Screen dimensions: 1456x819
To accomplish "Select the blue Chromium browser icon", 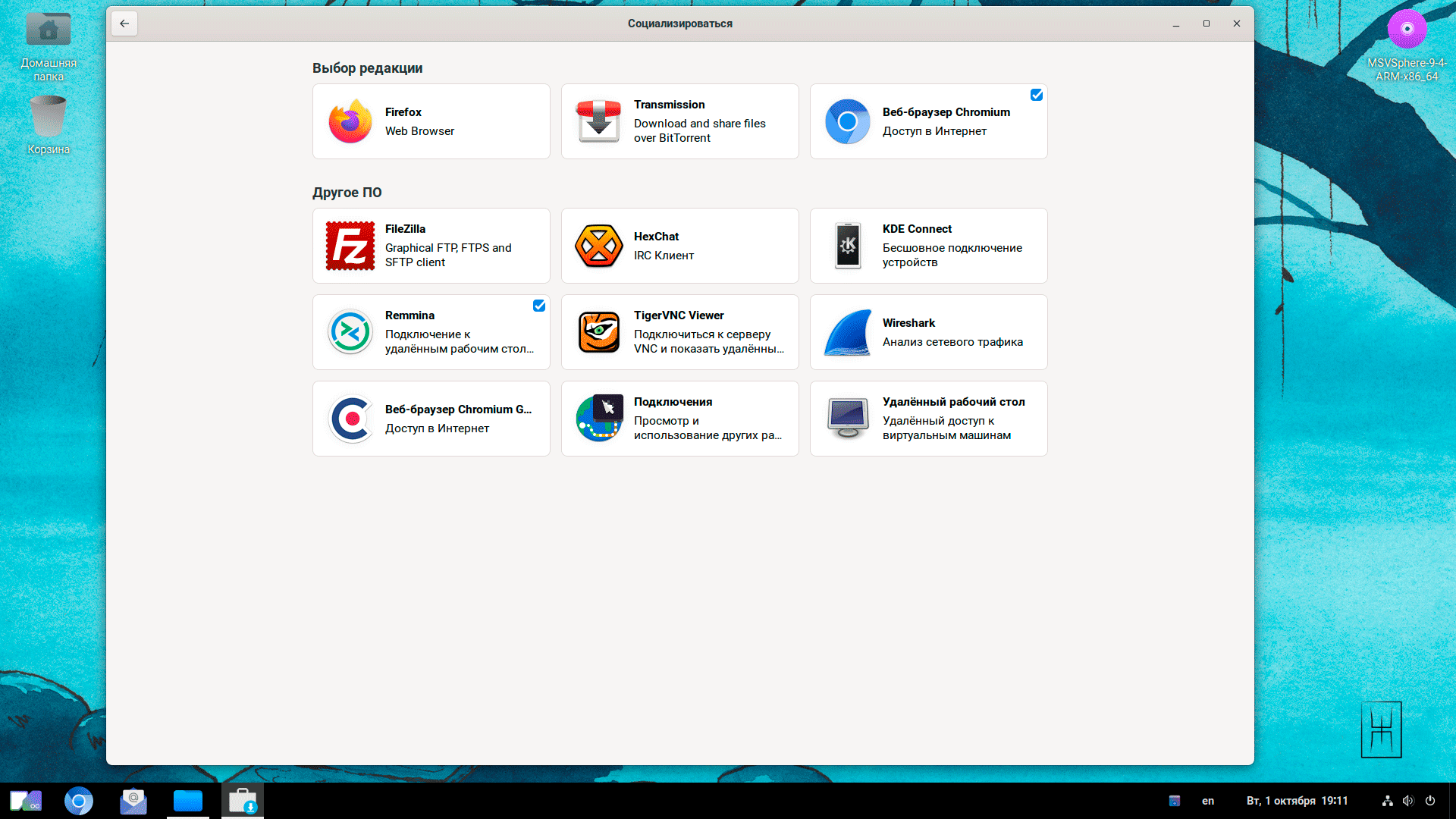I will pos(848,121).
